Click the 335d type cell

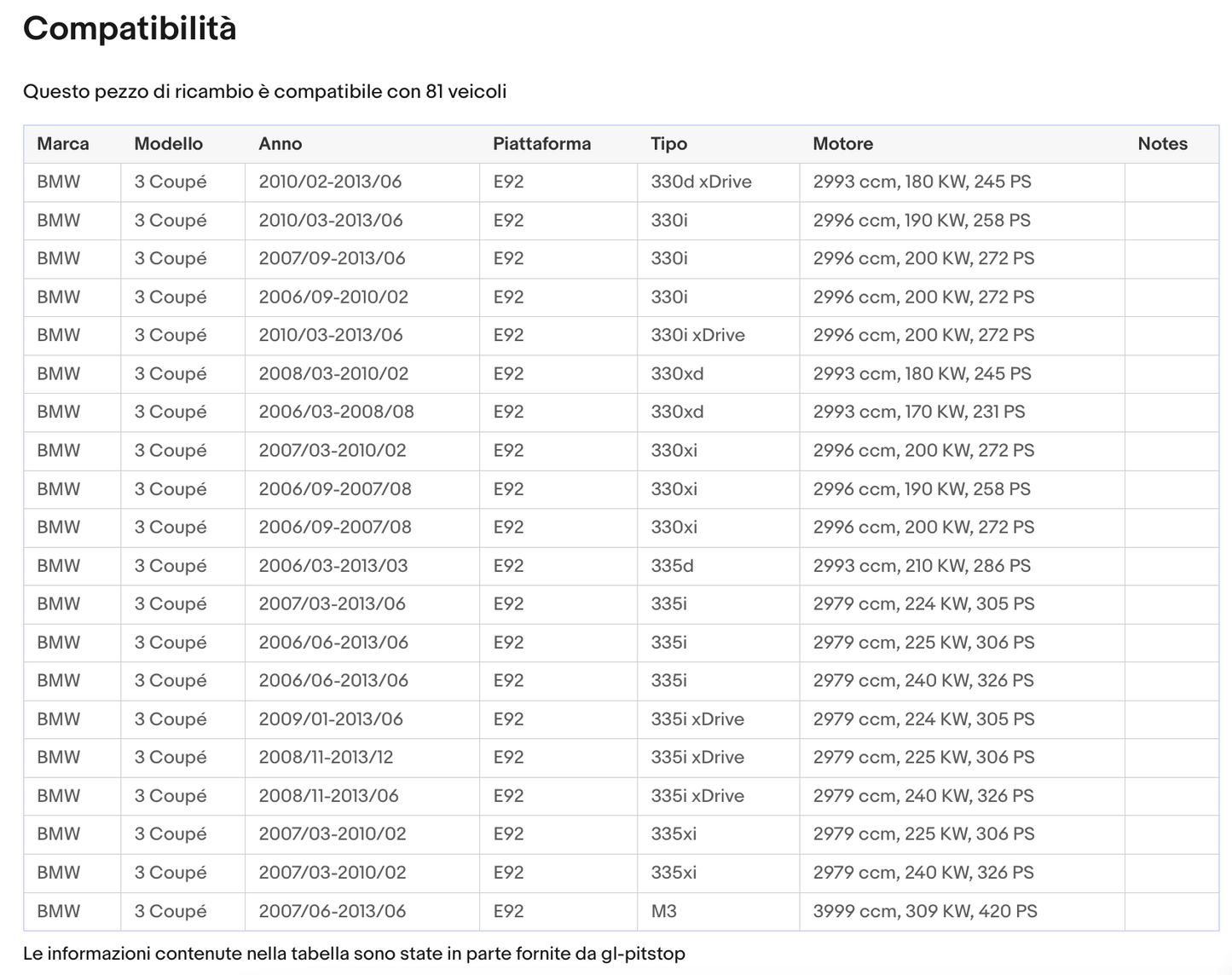pos(719,566)
